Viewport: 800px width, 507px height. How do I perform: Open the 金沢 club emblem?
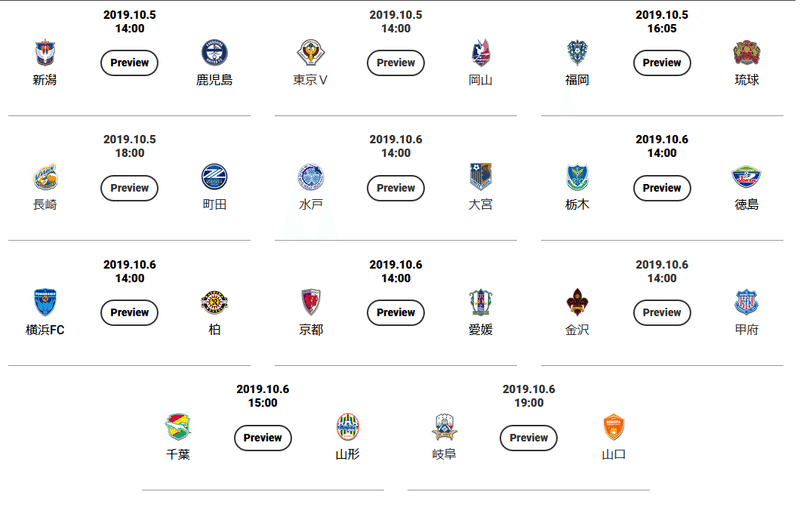coord(577,302)
